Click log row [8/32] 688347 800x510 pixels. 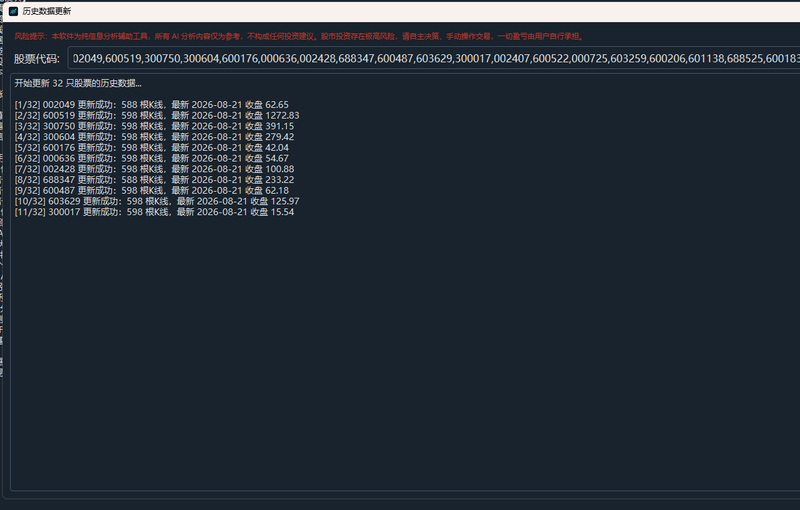[154, 180]
